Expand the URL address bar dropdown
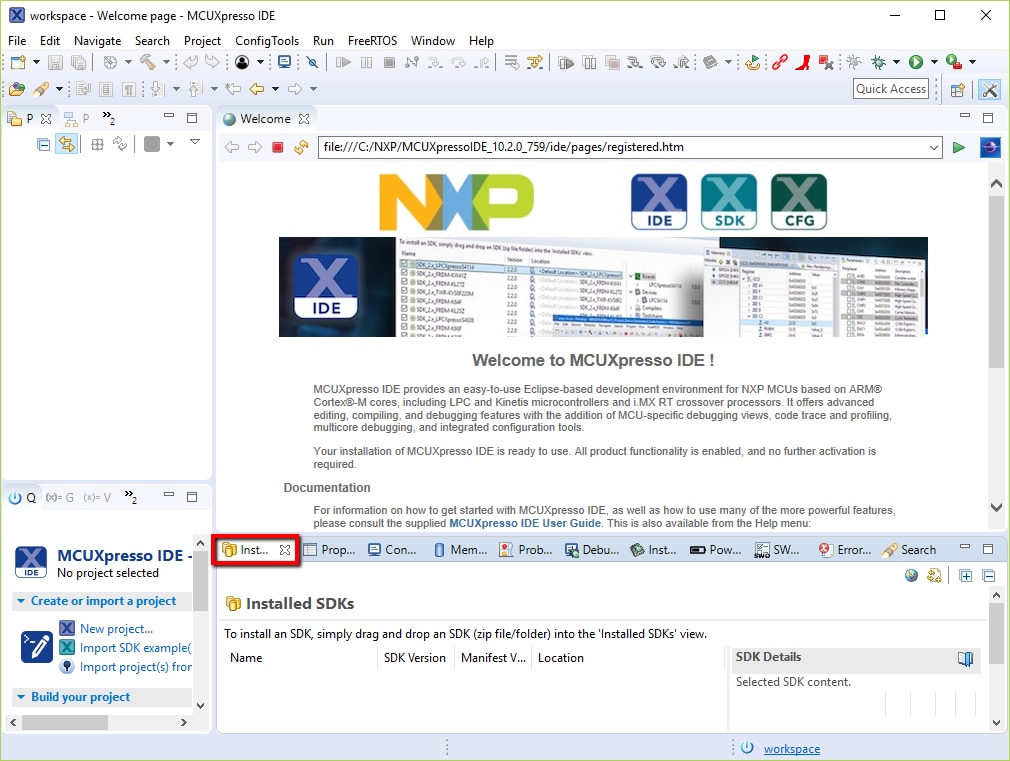The height and width of the screenshot is (761, 1010). tap(933, 147)
